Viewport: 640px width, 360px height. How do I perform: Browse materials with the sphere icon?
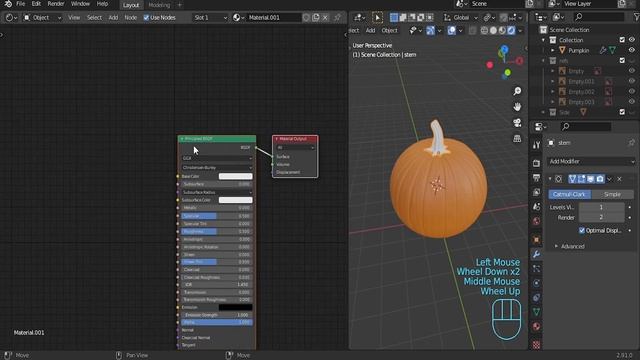click(x=238, y=18)
